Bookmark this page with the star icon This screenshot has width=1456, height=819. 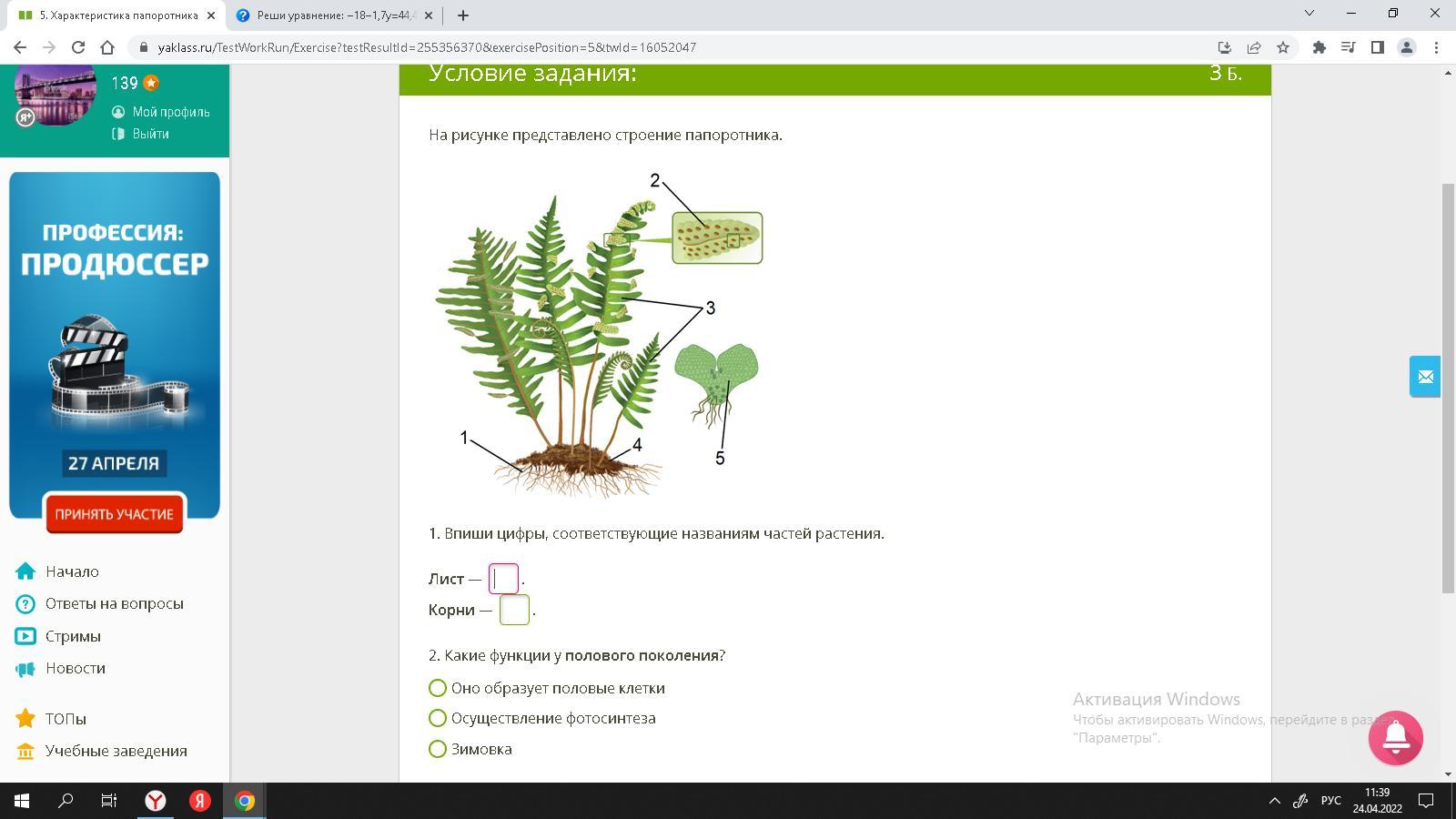point(1283,47)
